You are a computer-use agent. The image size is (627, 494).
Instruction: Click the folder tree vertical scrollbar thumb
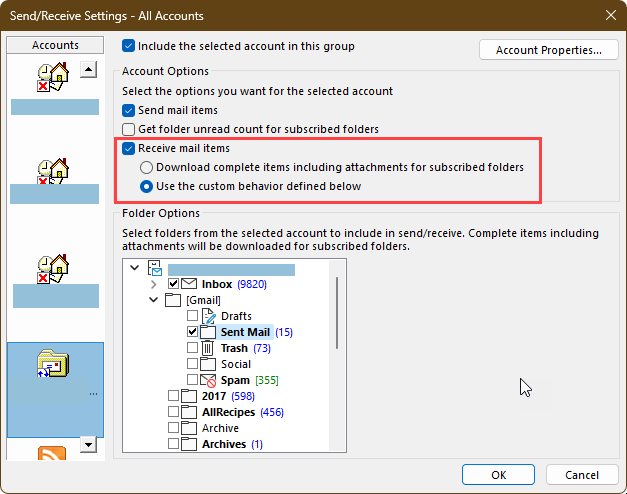[337, 313]
